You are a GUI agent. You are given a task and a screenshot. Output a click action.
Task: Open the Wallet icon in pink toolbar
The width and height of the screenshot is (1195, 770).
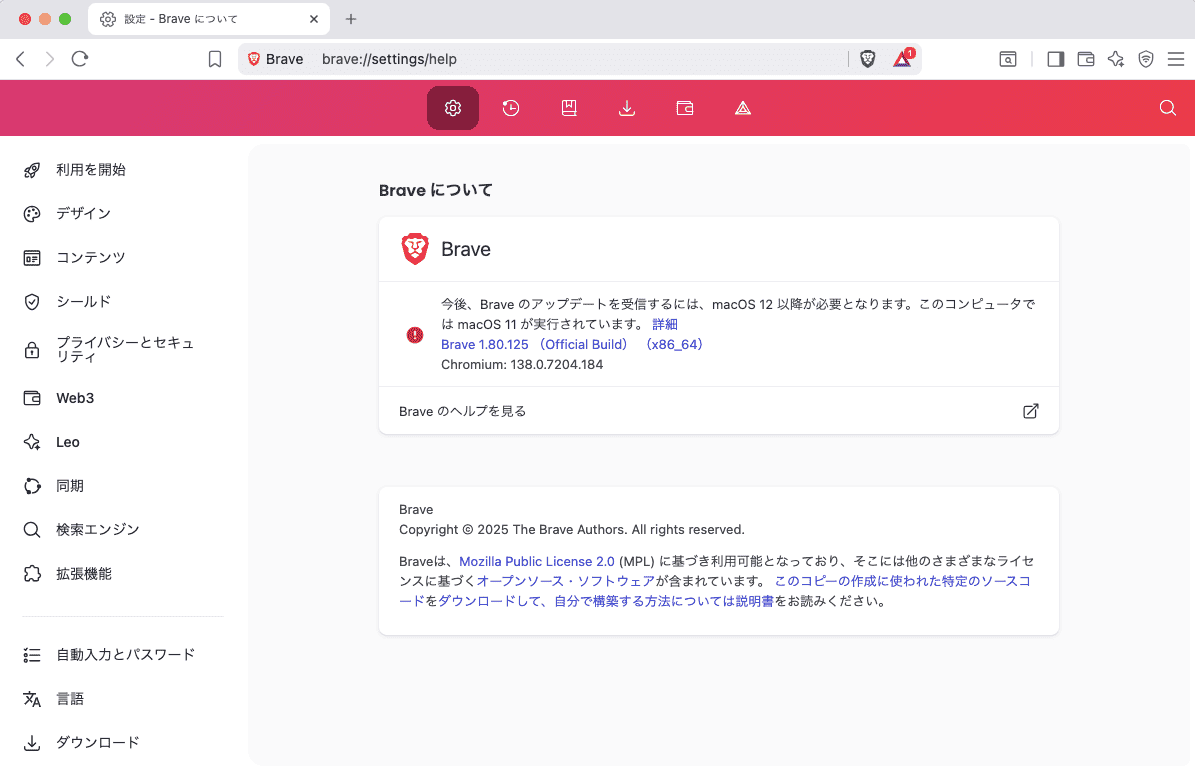[x=685, y=108]
